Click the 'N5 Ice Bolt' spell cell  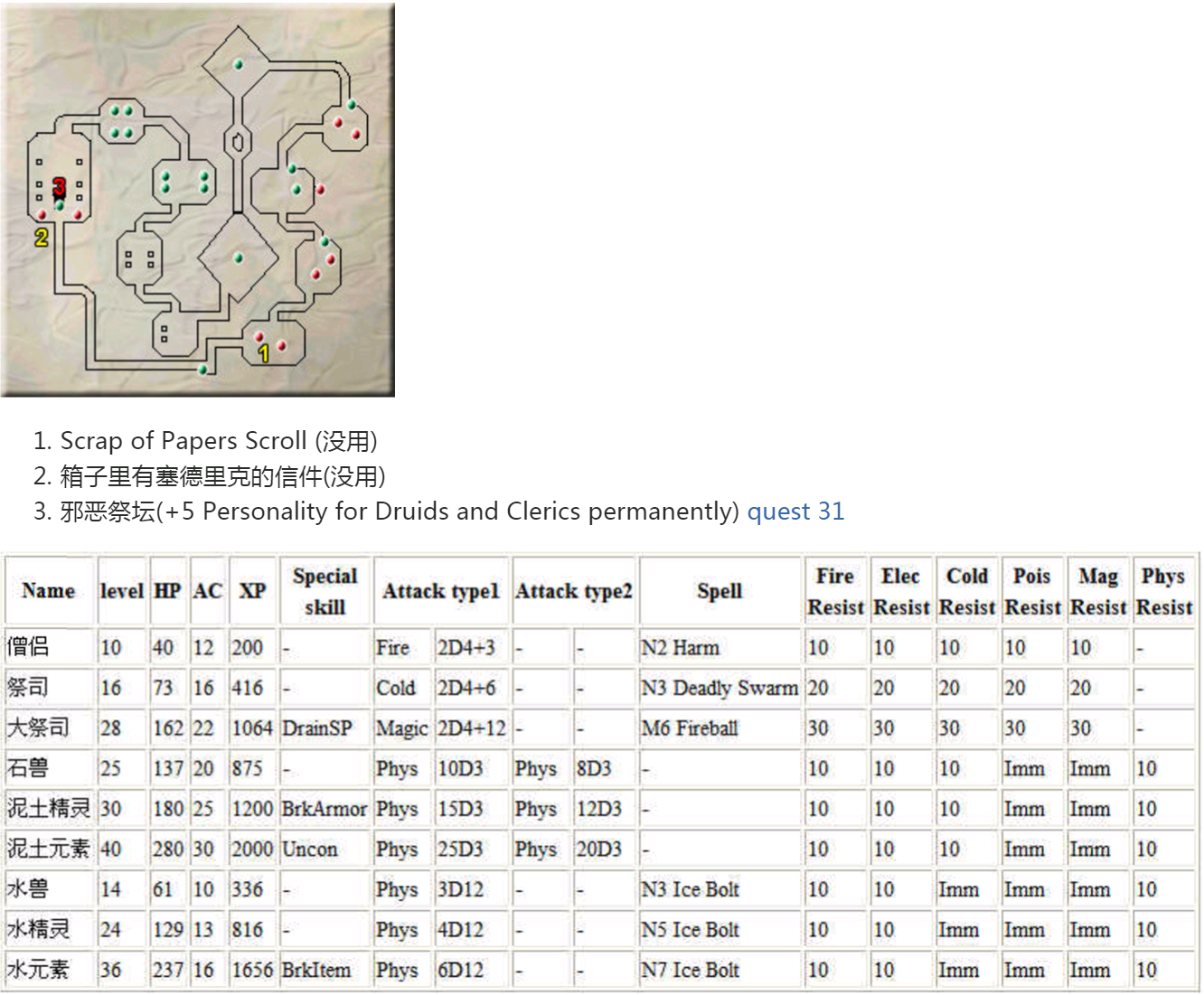pyautogui.click(x=720, y=929)
